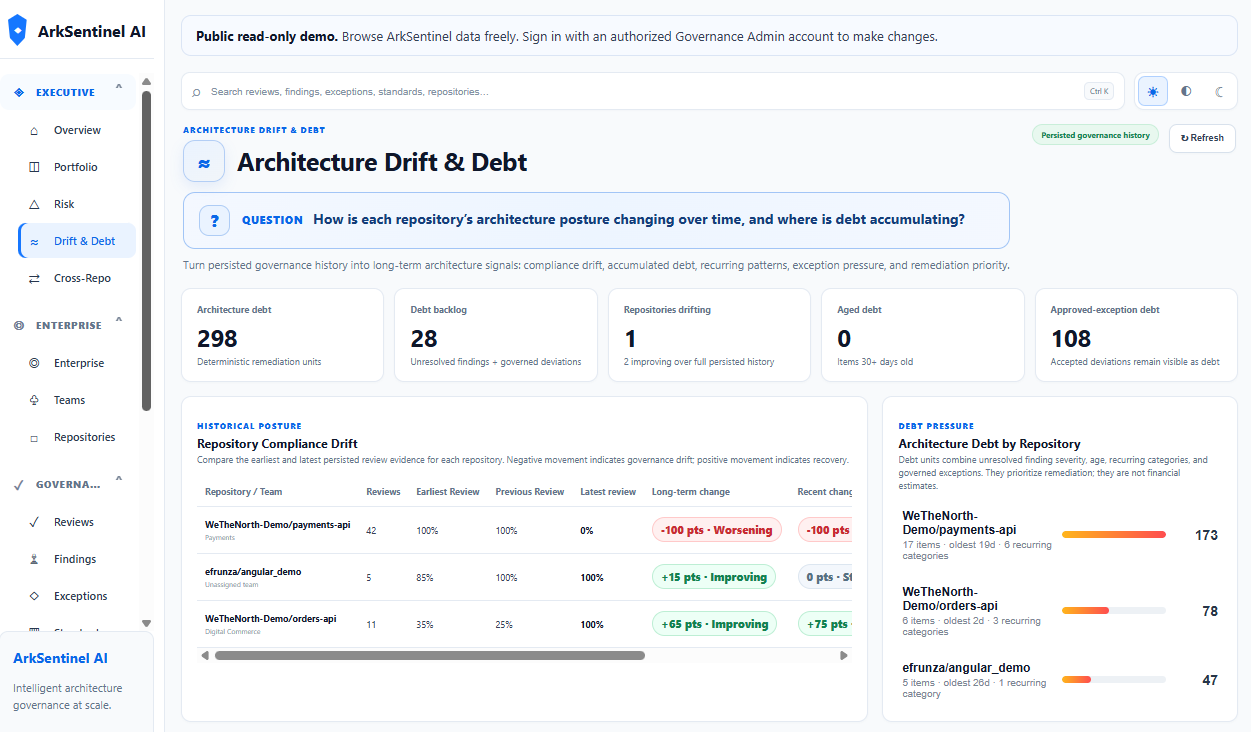Viewport: 1251px width, 732px height.
Task: Click the Cross-Repo arrows icon
Action: [34, 278]
